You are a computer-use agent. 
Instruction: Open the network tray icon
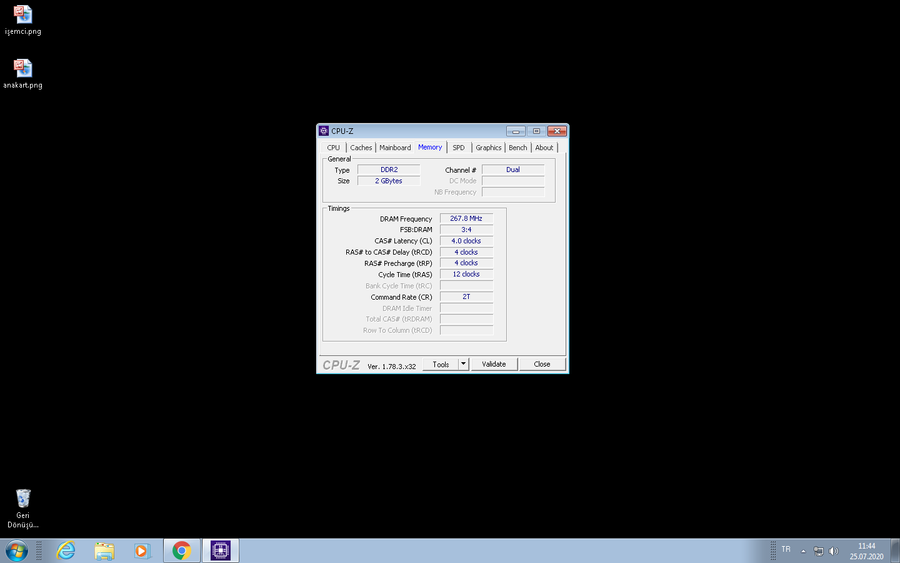818,551
